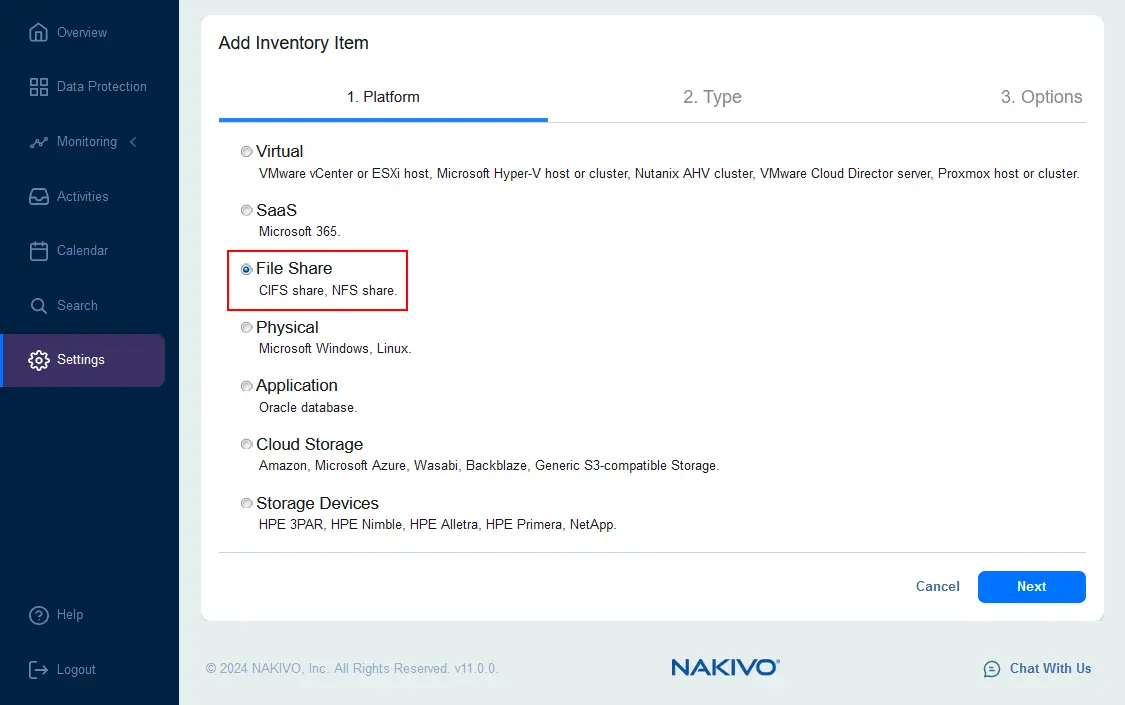The width and height of the screenshot is (1125, 705).
Task: Click the chat bubble icon
Action: point(992,669)
